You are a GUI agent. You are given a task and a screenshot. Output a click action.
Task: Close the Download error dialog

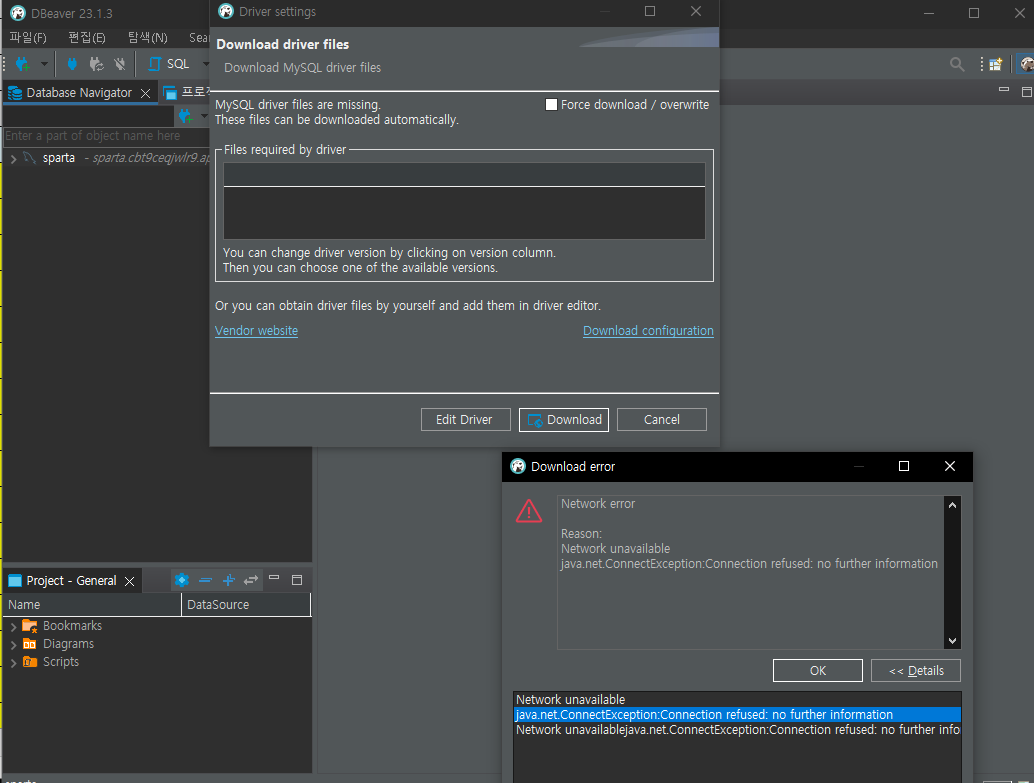tap(950, 466)
